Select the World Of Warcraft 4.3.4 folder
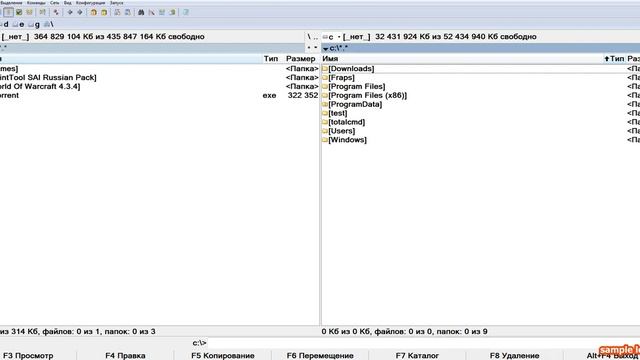 (x=40, y=87)
